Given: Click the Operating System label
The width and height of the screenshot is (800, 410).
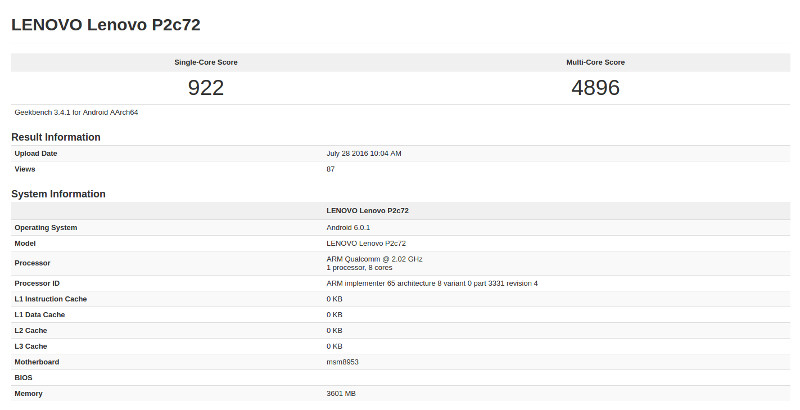Looking at the screenshot, I should pos(46,227).
